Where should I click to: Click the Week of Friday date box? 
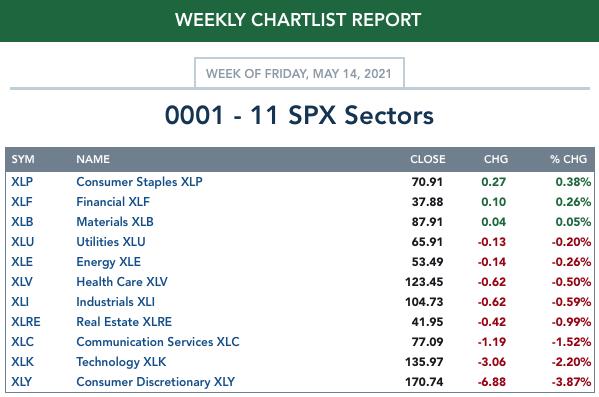pos(299,73)
